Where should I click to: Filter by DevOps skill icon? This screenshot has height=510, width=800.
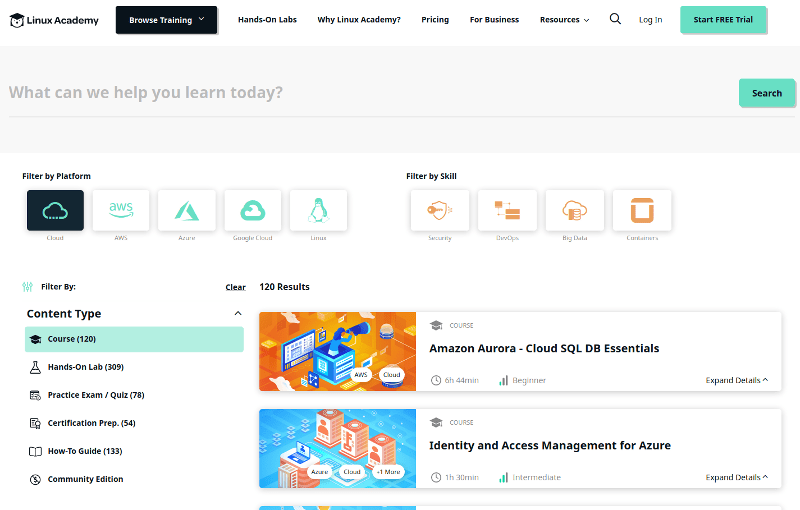(507, 210)
